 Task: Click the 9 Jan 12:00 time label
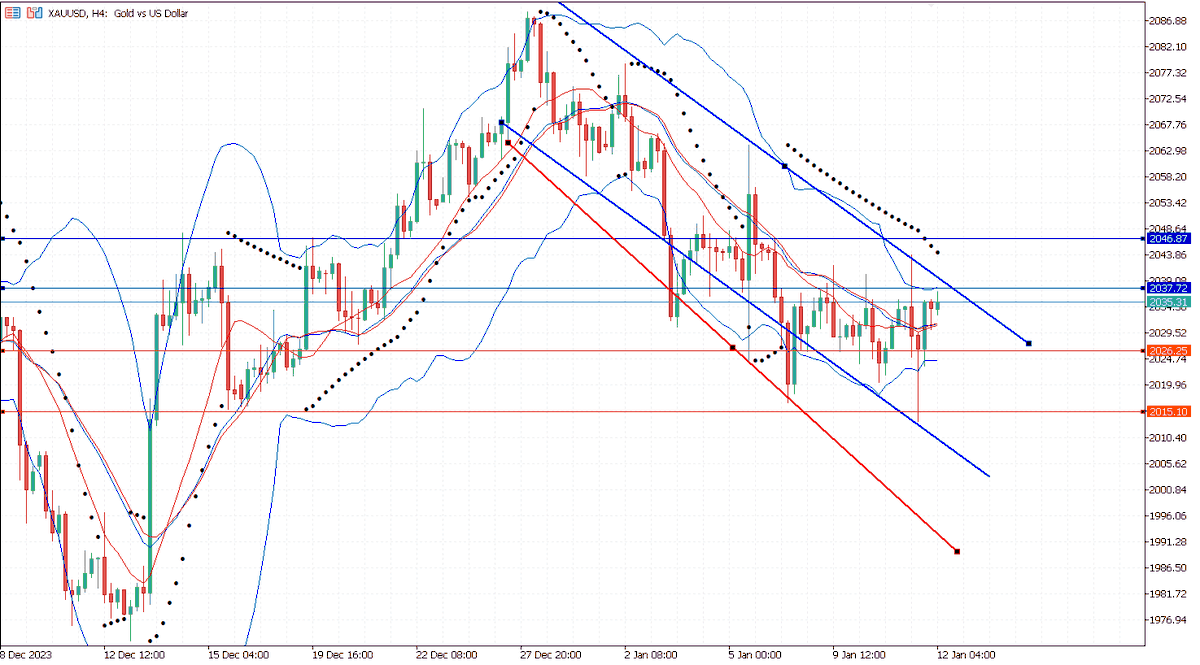(859, 655)
